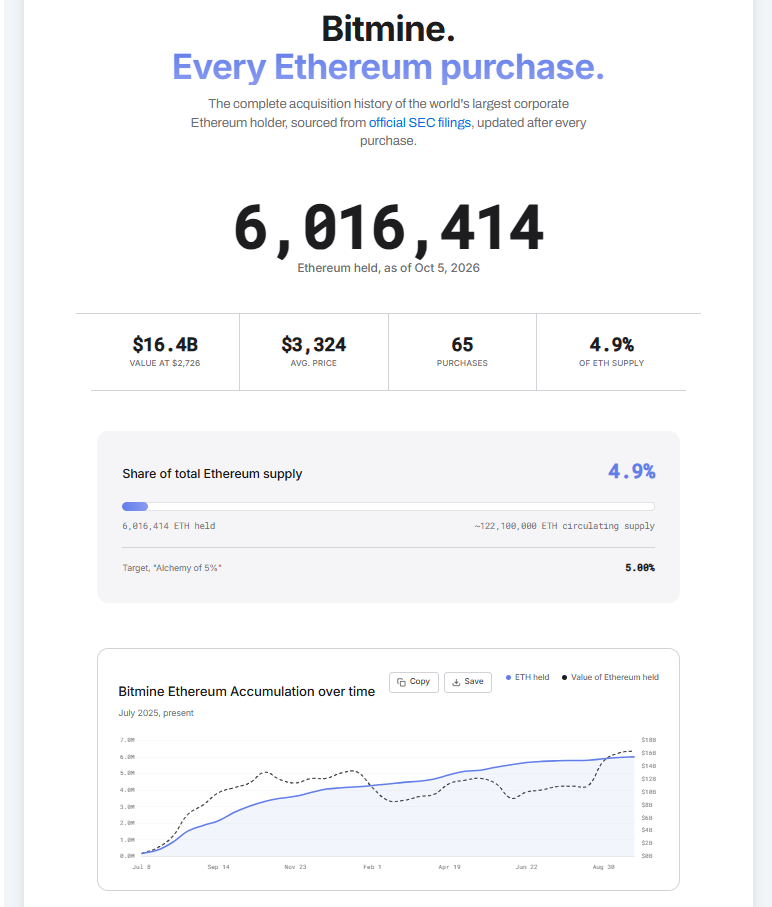This screenshot has width=772, height=907.
Task: Click the 7.0M left axis label
Action: pos(127,740)
